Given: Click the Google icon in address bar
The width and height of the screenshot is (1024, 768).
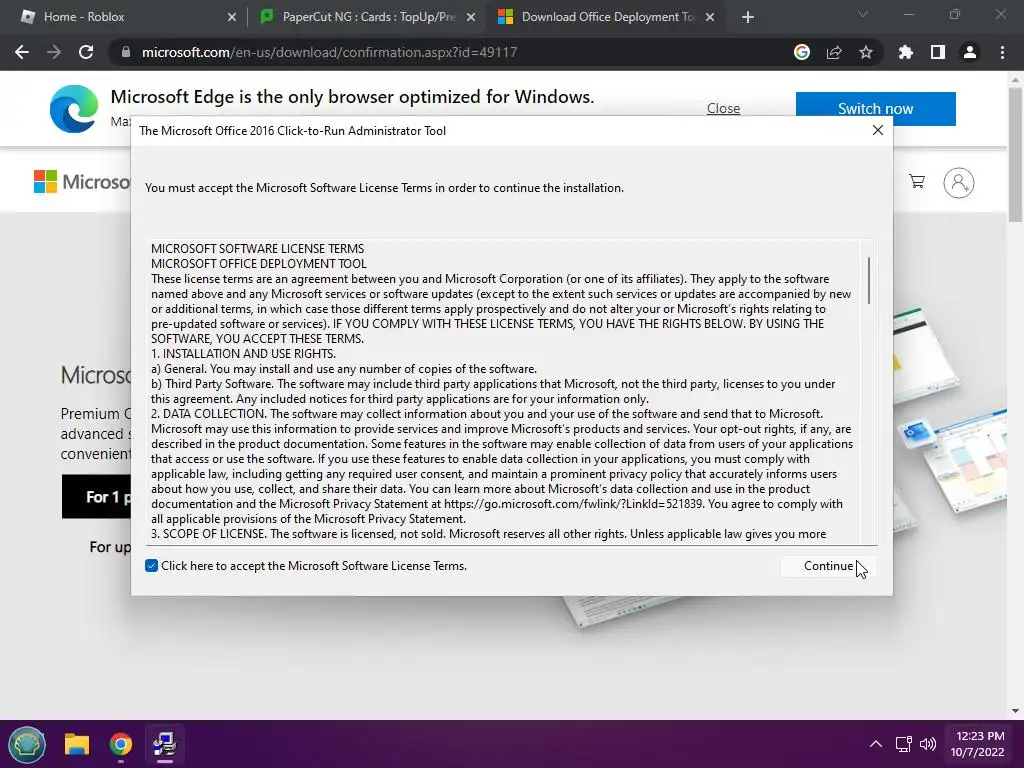Looking at the screenshot, I should pos(802,52).
